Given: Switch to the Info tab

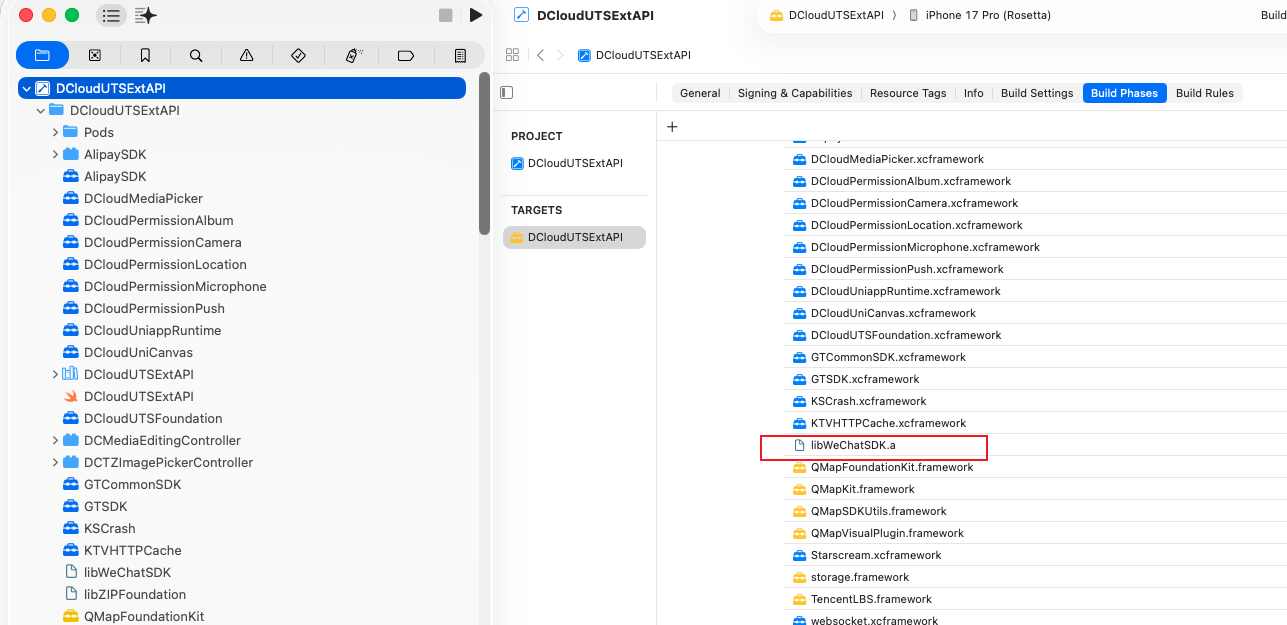Looking at the screenshot, I should click(x=974, y=93).
